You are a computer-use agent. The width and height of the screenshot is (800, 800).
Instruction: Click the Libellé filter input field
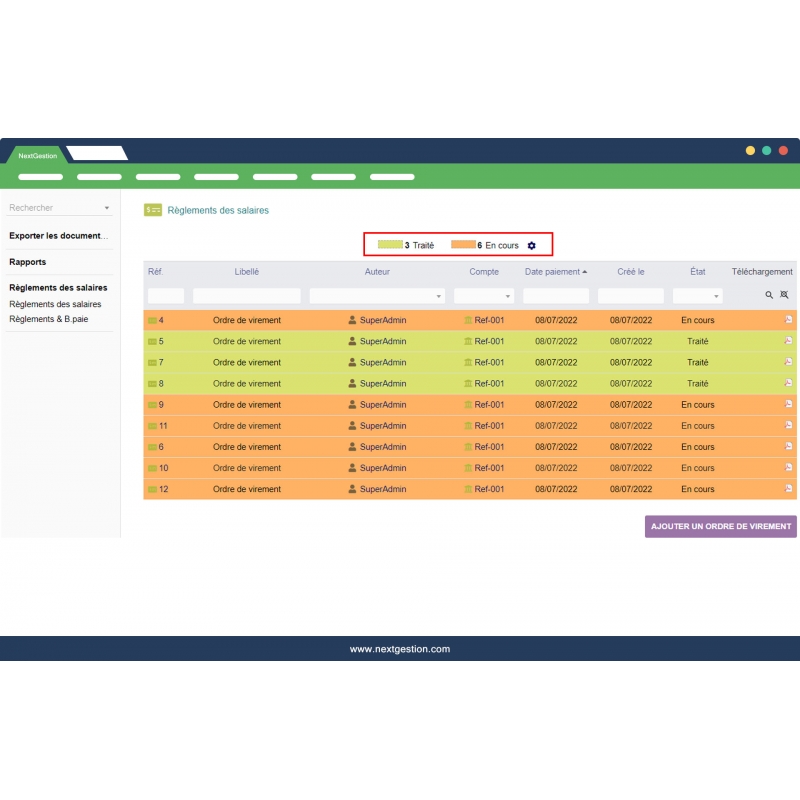tap(246, 296)
